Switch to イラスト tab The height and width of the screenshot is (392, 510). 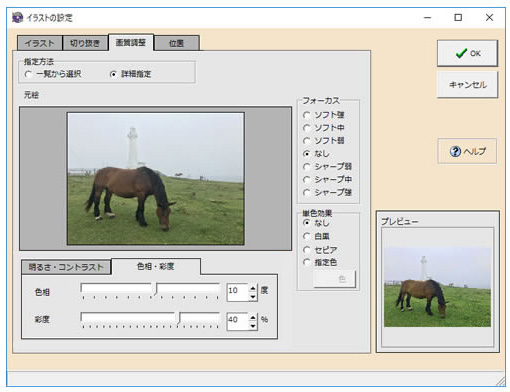[x=39, y=43]
